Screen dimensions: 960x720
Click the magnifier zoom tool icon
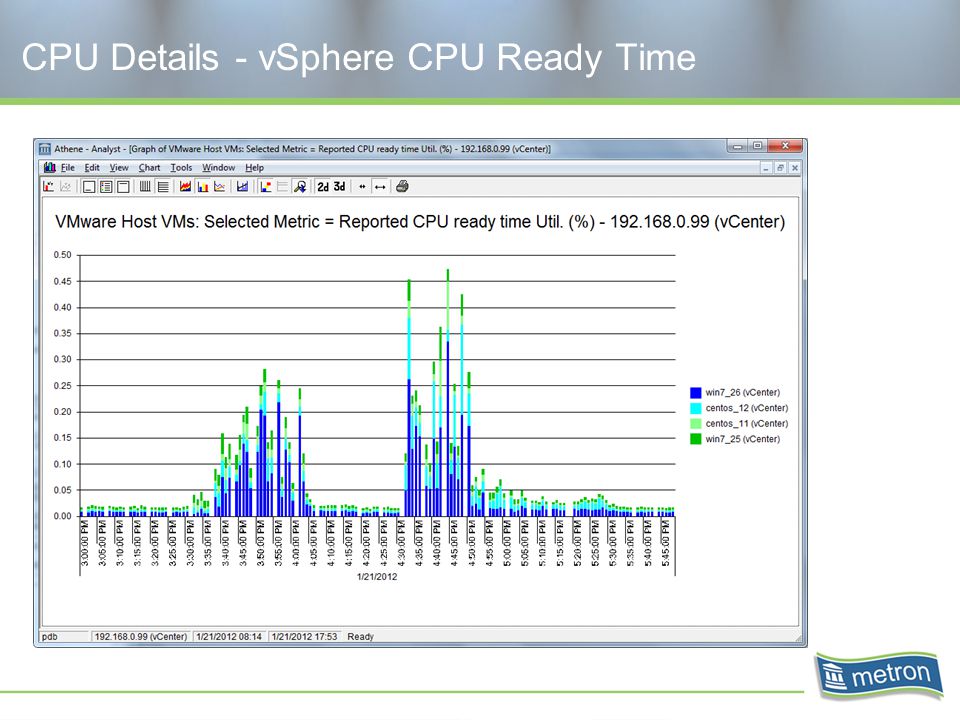300,187
